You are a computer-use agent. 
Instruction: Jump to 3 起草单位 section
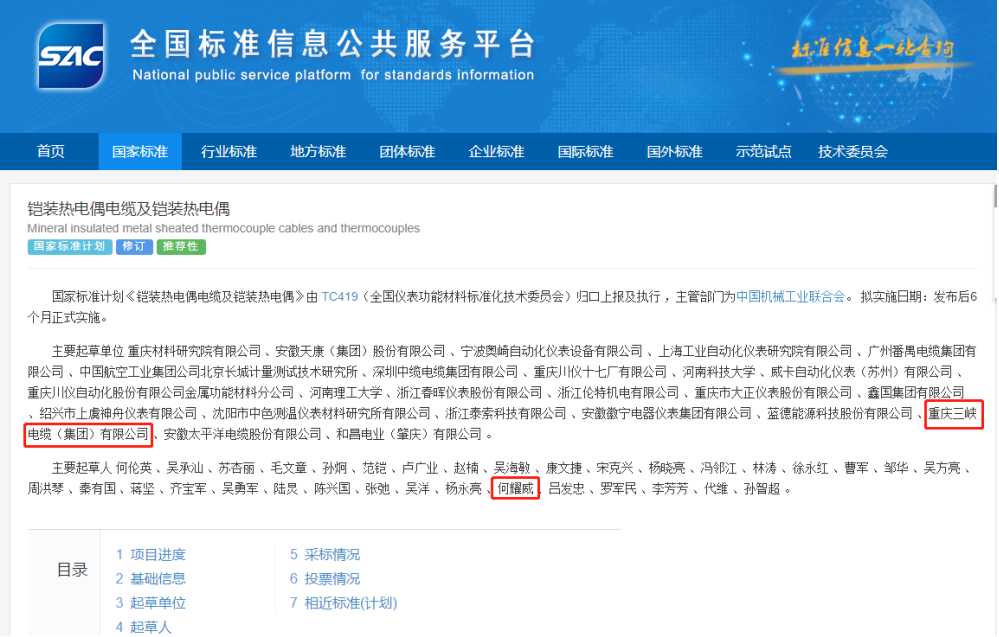pos(150,603)
